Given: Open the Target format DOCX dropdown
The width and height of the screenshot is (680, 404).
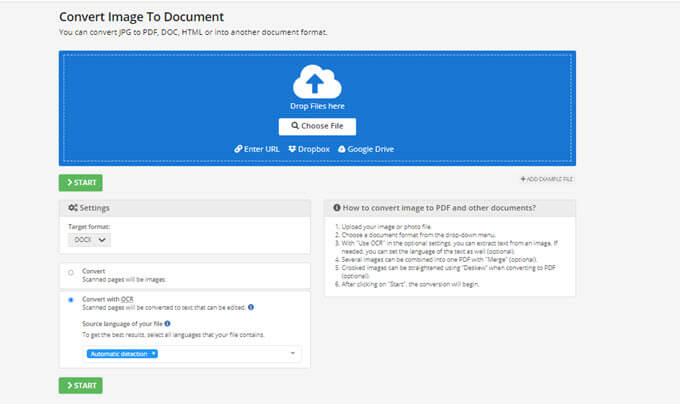Looking at the screenshot, I should tap(89, 240).
